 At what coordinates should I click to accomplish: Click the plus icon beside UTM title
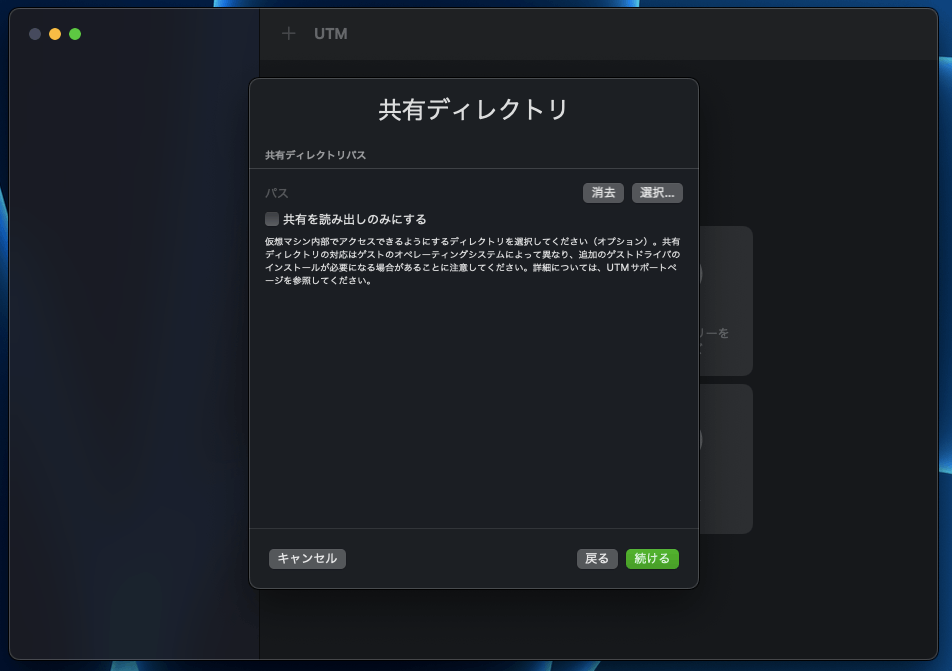point(288,33)
